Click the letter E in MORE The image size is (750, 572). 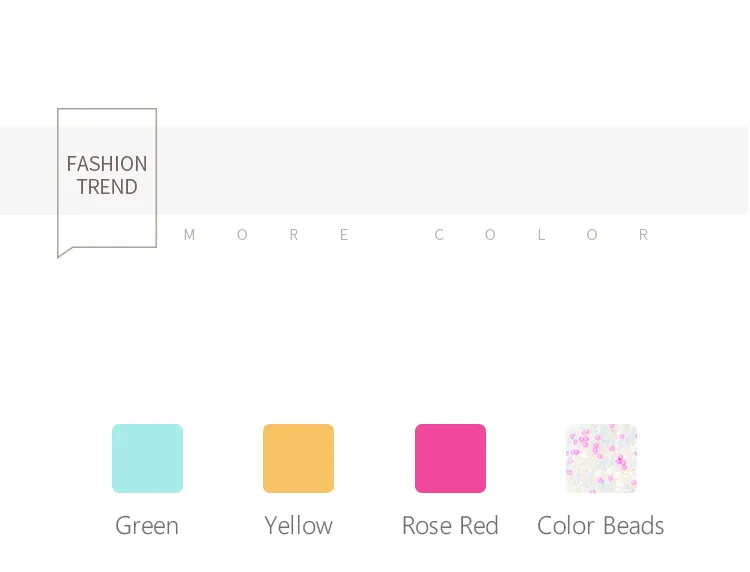344,235
